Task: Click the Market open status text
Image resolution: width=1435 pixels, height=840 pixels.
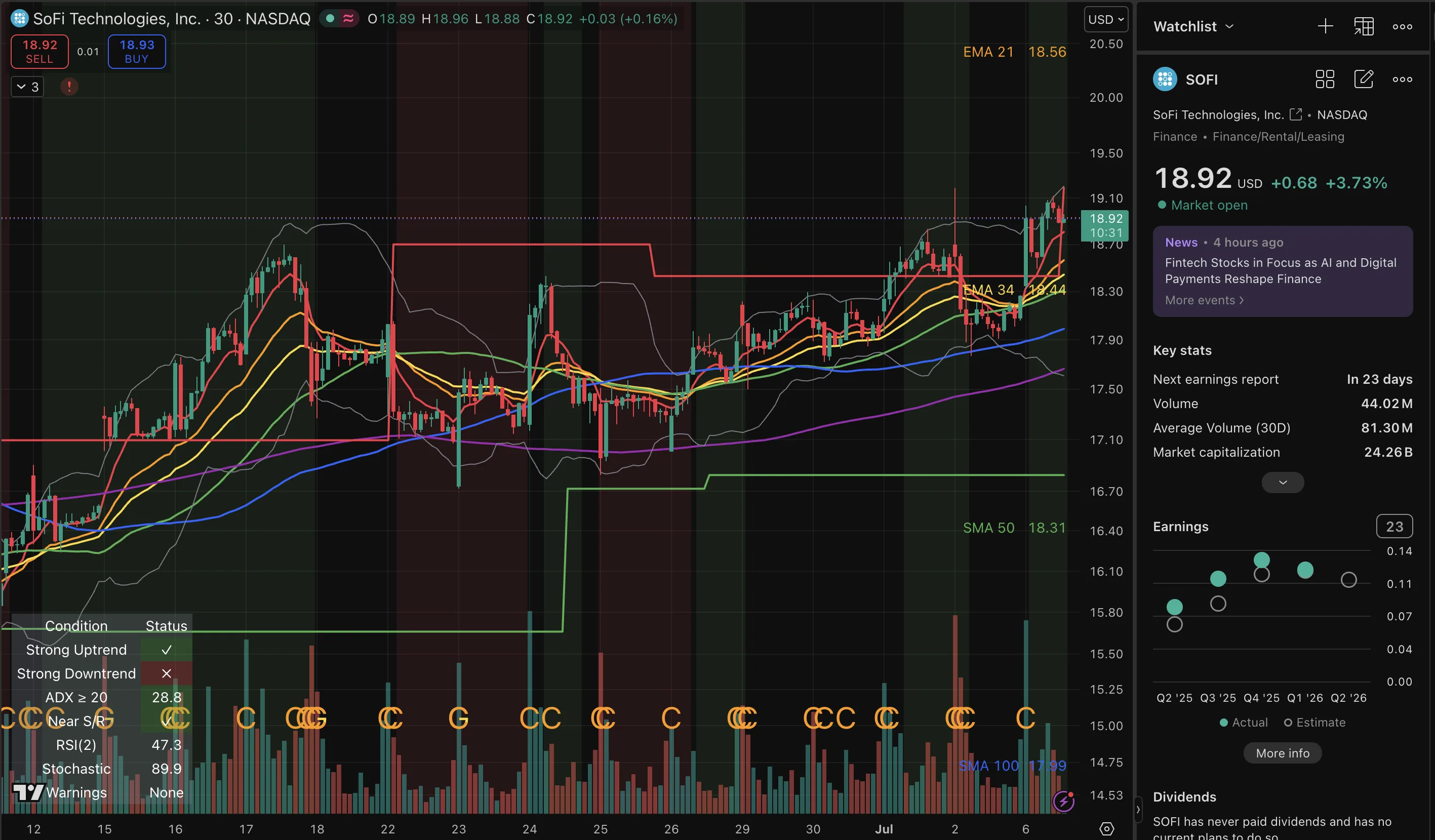Action: pos(1209,205)
